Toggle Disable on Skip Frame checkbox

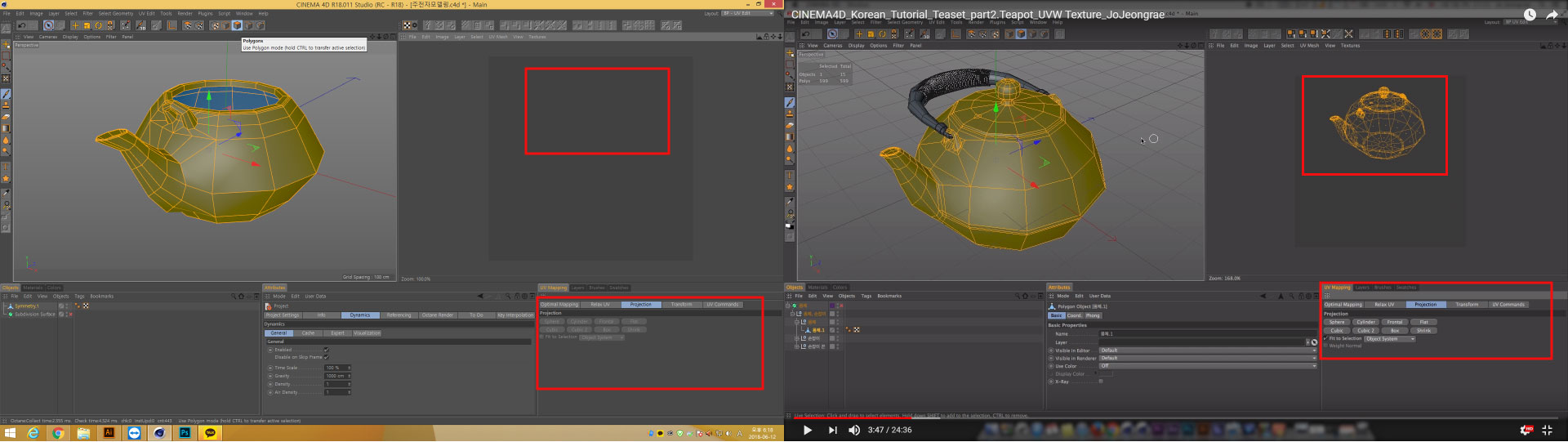[x=326, y=357]
